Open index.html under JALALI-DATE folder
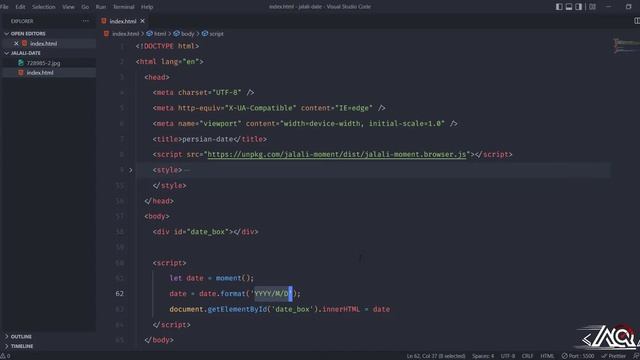The width and height of the screenshot is (640, 360). pyautogui.click(x=40, y=73)
